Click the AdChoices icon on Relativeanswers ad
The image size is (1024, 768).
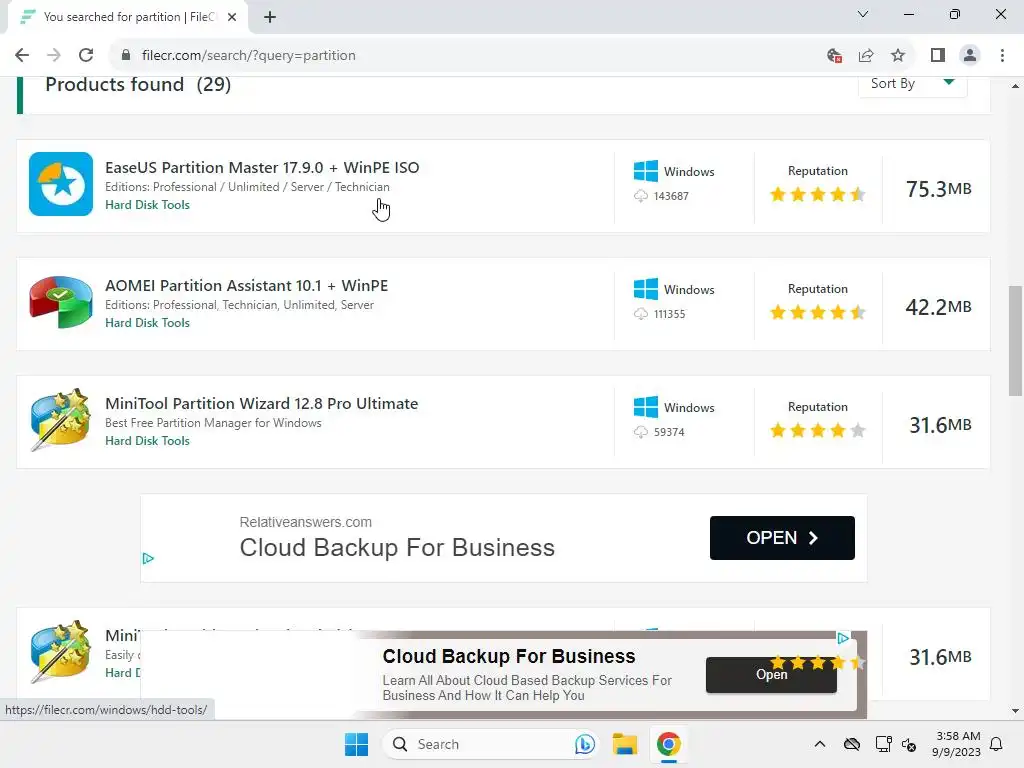point(148,558)
